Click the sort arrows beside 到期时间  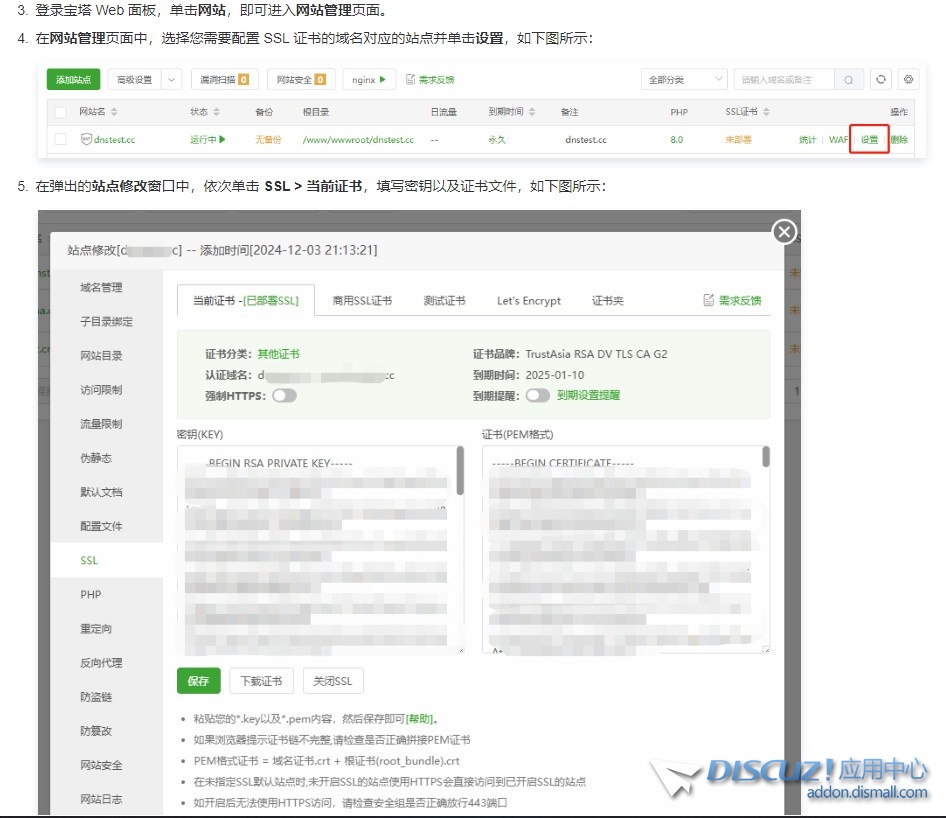(x=532, y=112)
